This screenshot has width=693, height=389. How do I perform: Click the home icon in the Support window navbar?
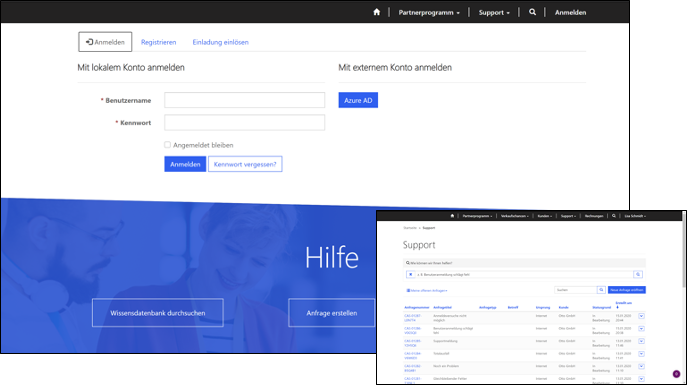(x=452, y=216)
